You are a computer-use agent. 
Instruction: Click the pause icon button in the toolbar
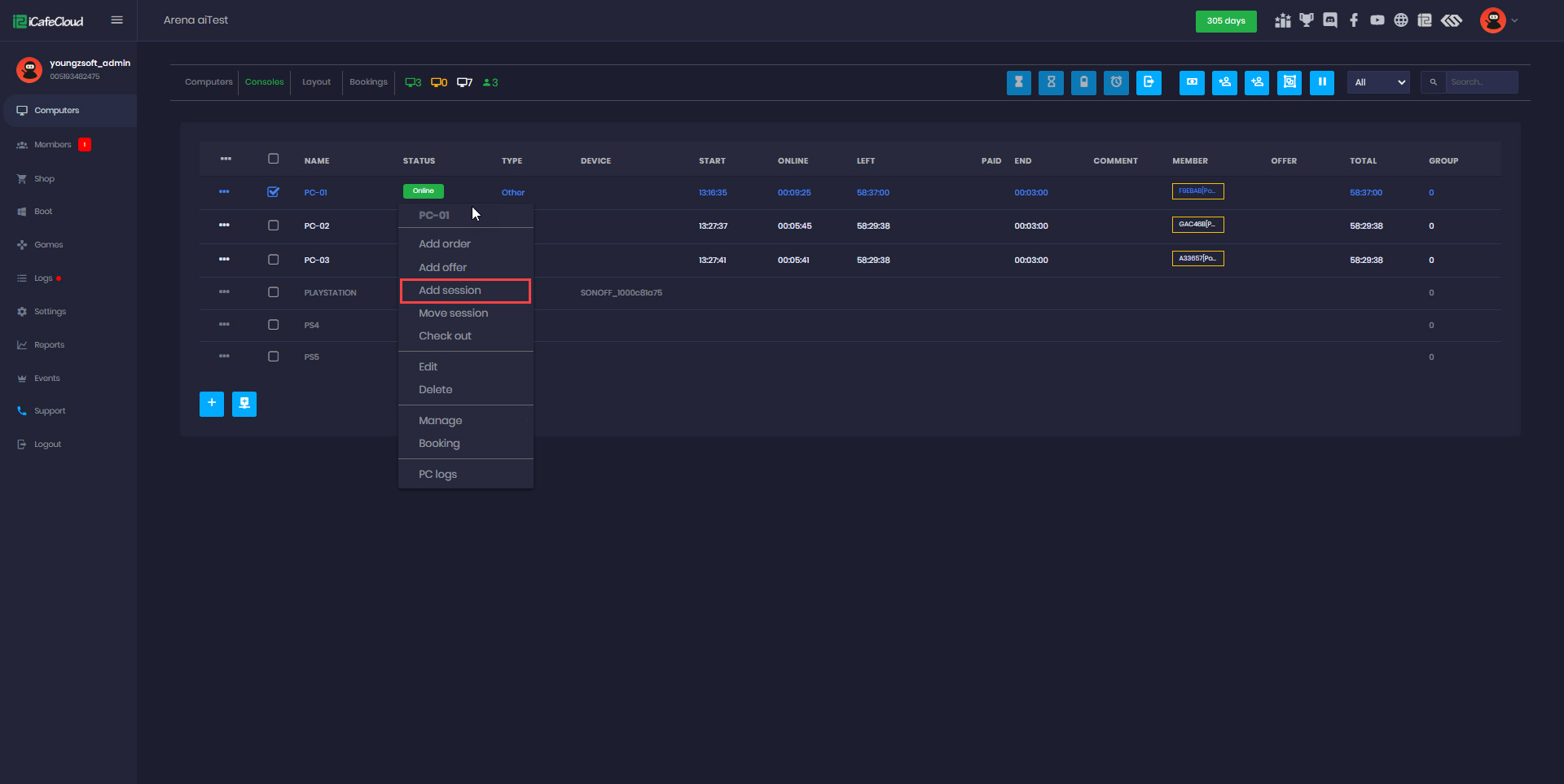[1321, 82]
